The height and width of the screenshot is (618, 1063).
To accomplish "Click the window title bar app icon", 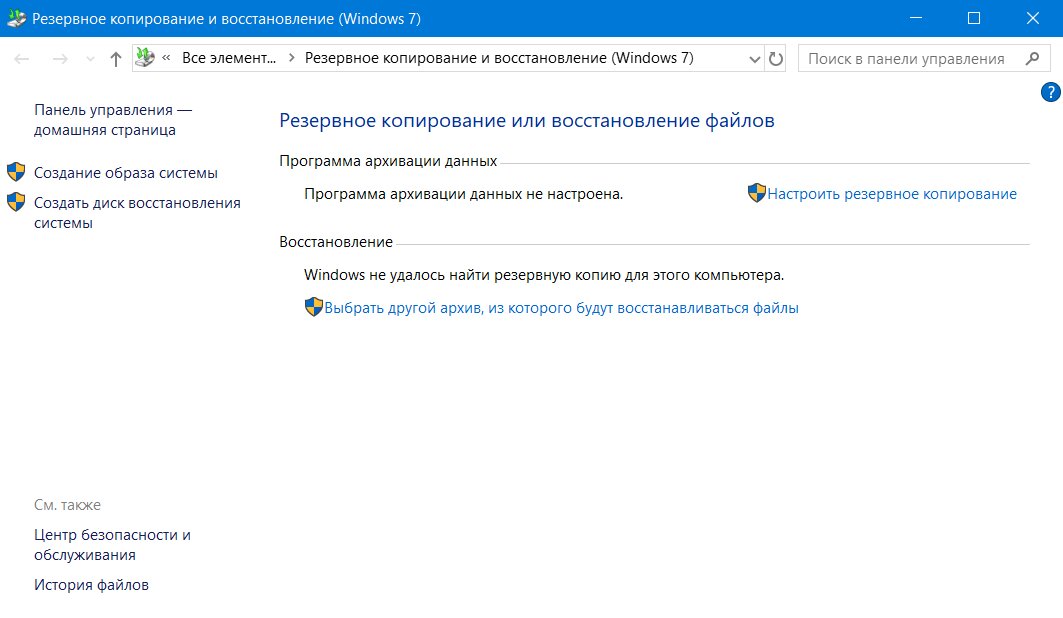I will pos(16,18).
